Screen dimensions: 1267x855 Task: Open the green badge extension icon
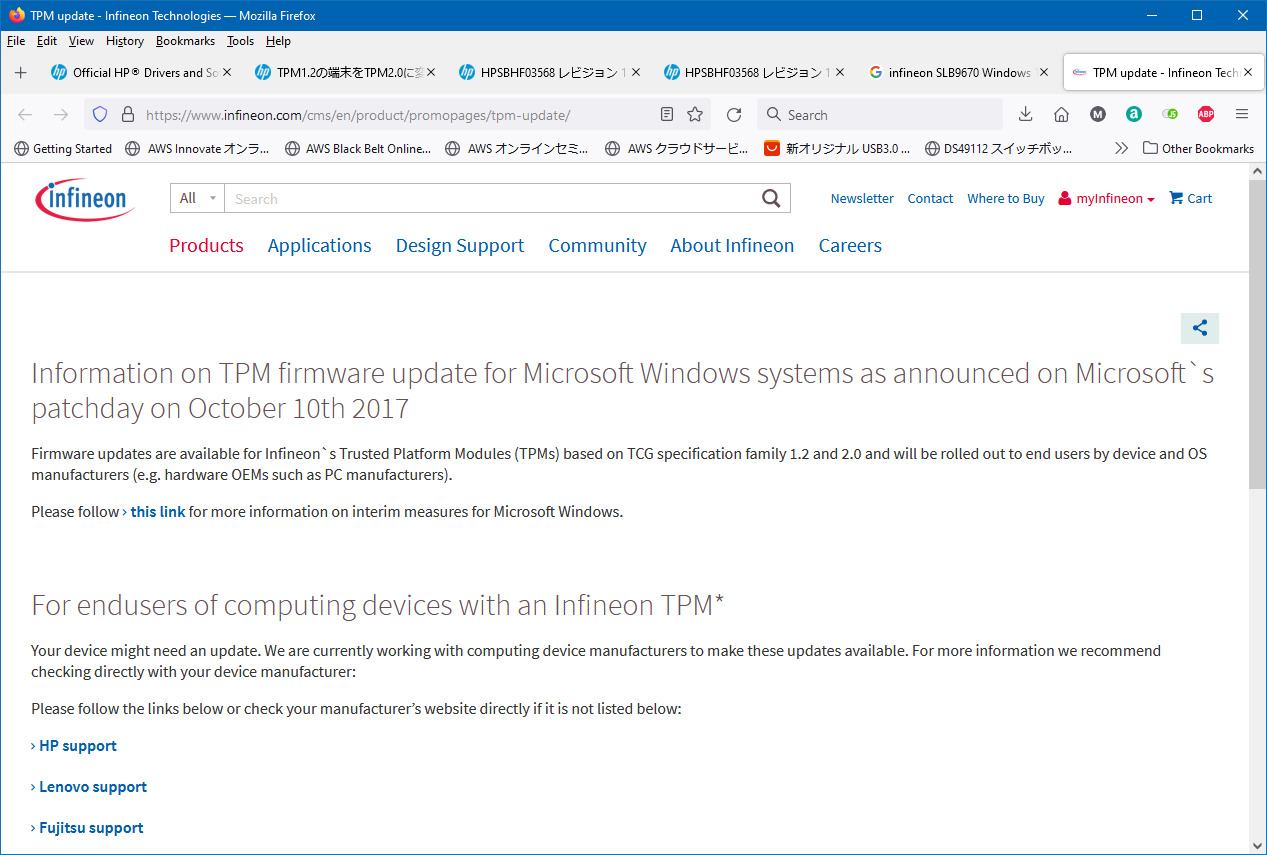pos(1170,115)
